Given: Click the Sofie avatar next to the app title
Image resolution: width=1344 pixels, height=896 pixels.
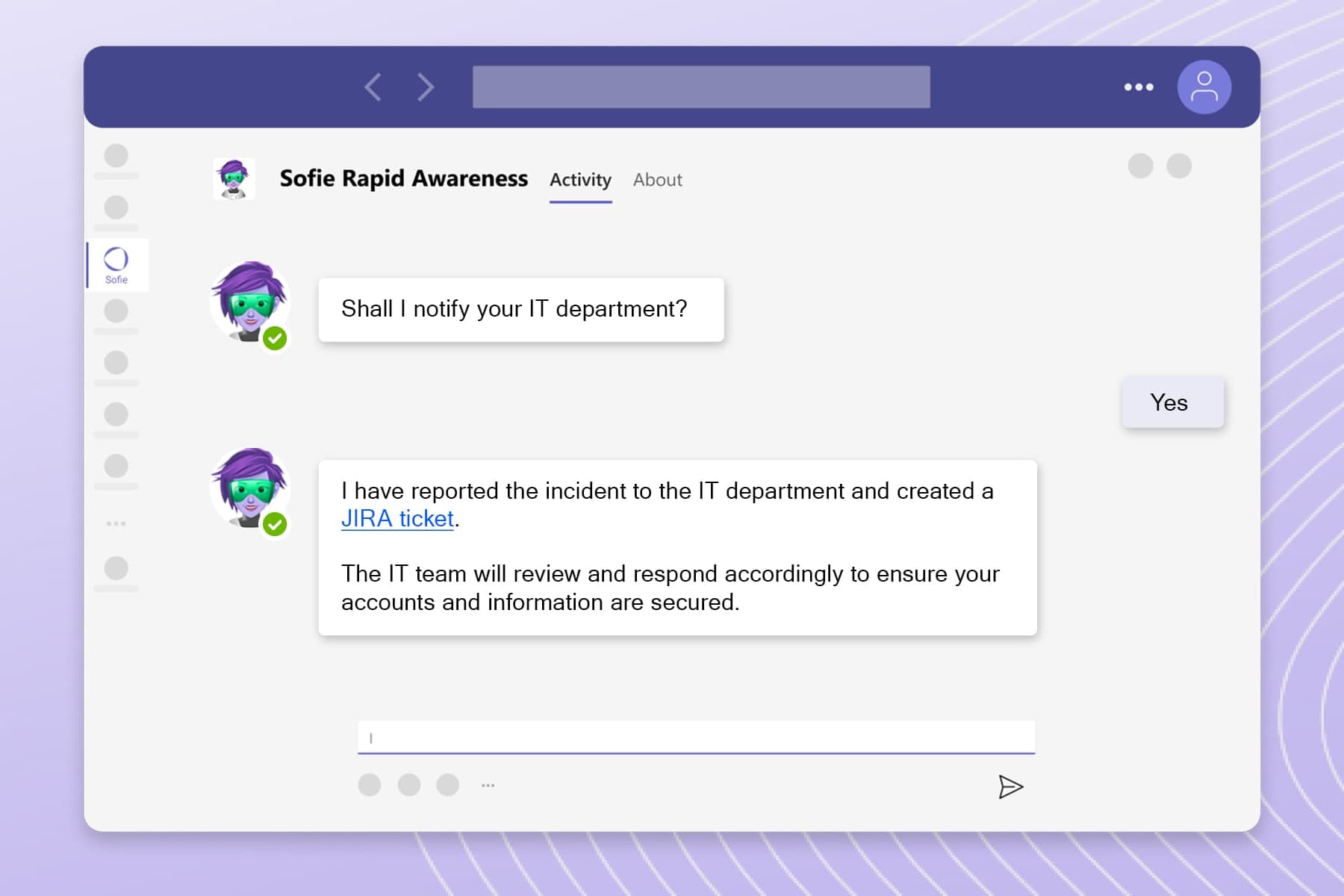Looking at the screenshot, I should tap(234, 178).
